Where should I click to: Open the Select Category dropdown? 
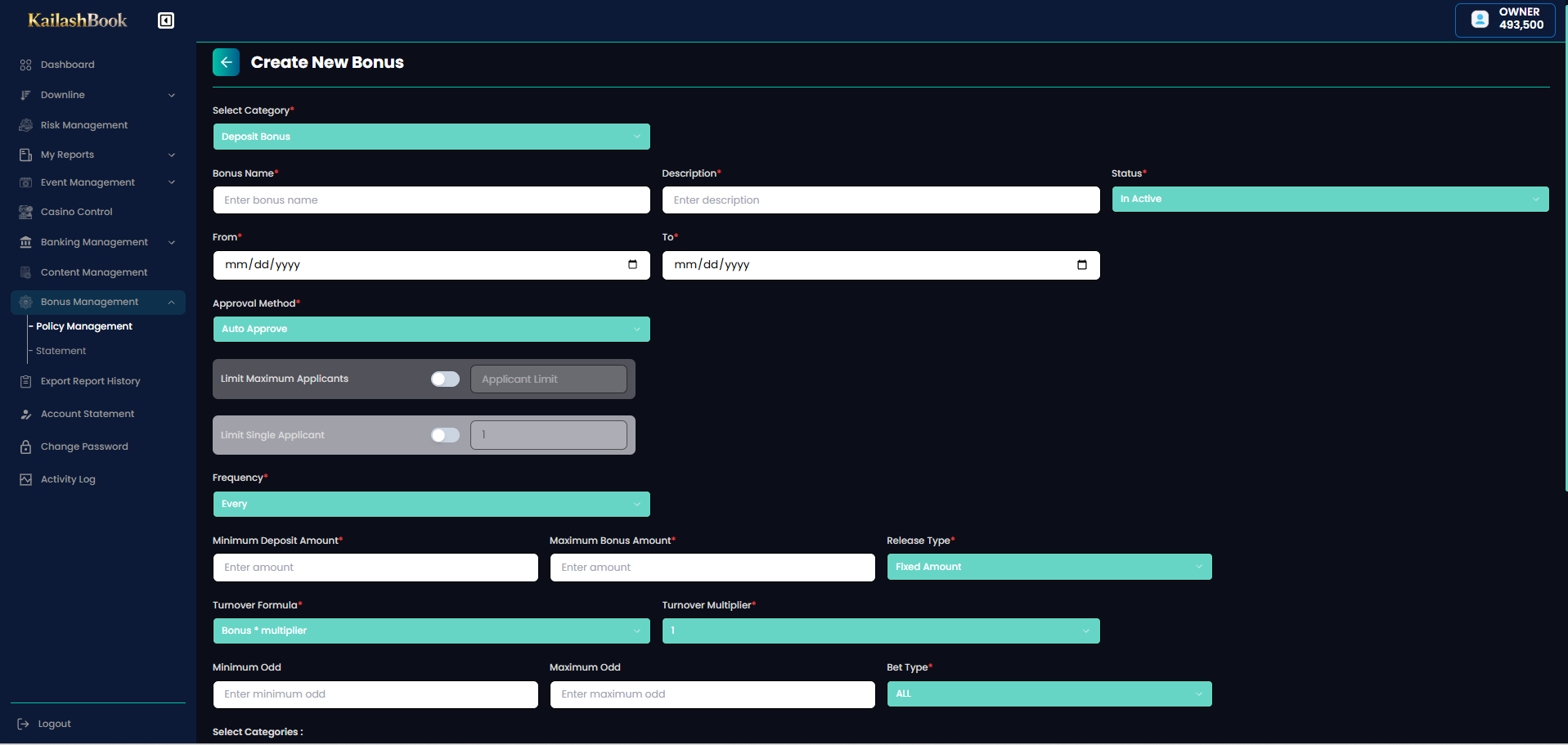pyautogui.click(x=431, y=137)
